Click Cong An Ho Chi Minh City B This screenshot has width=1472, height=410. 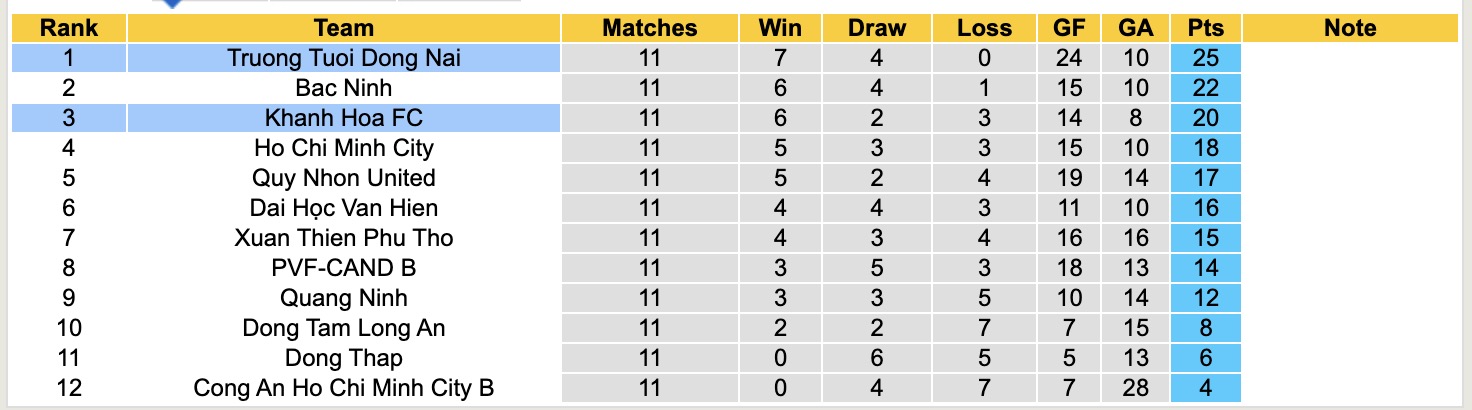(343, 388)
